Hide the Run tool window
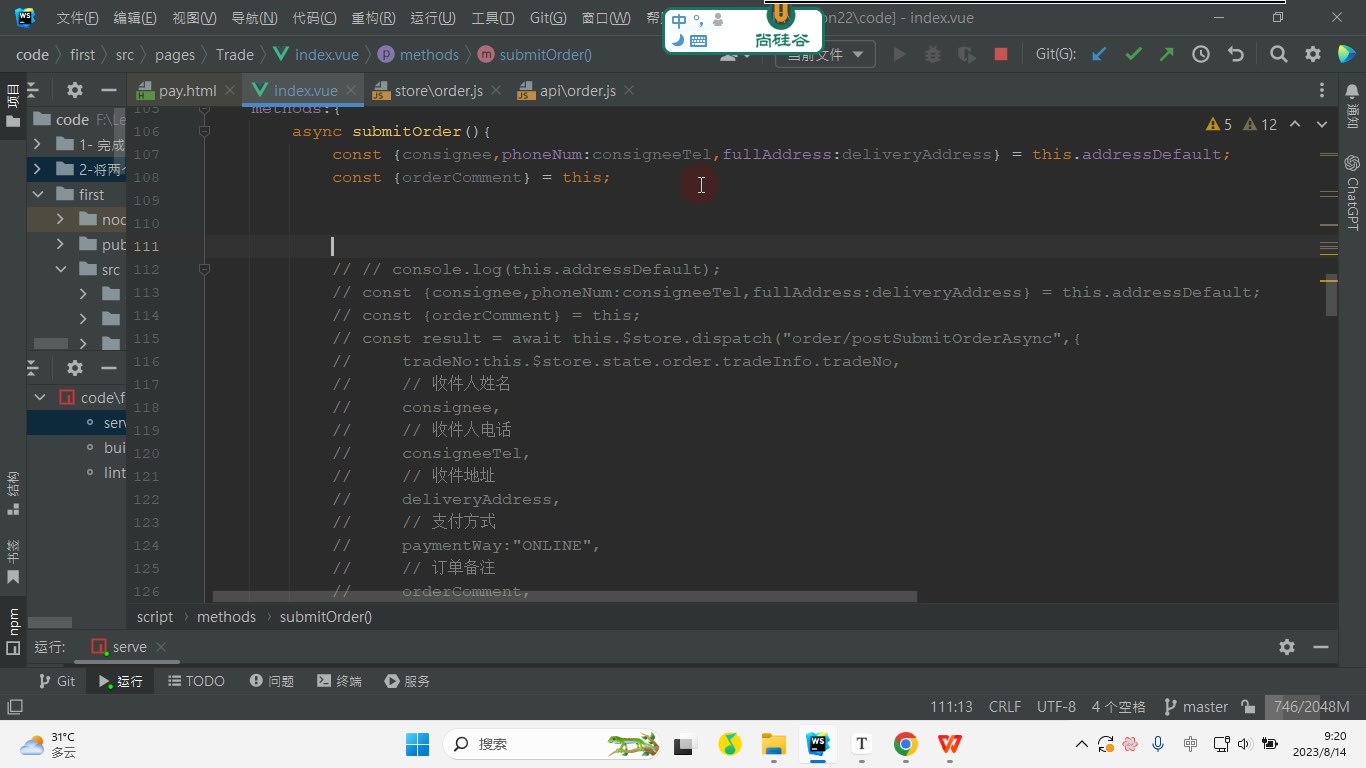The image size is (1366, 768). pos(1321,647)
